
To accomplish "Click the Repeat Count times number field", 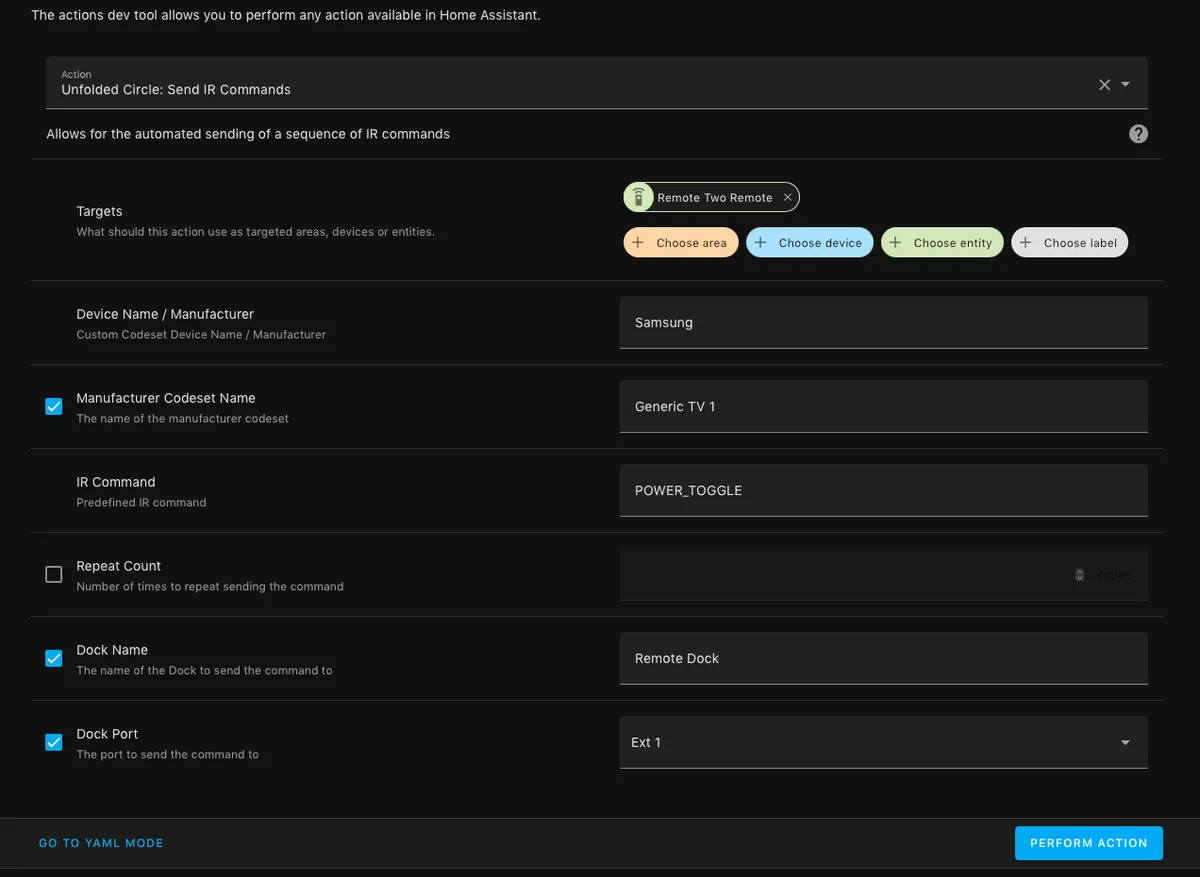I will click(x=884, y=574).
